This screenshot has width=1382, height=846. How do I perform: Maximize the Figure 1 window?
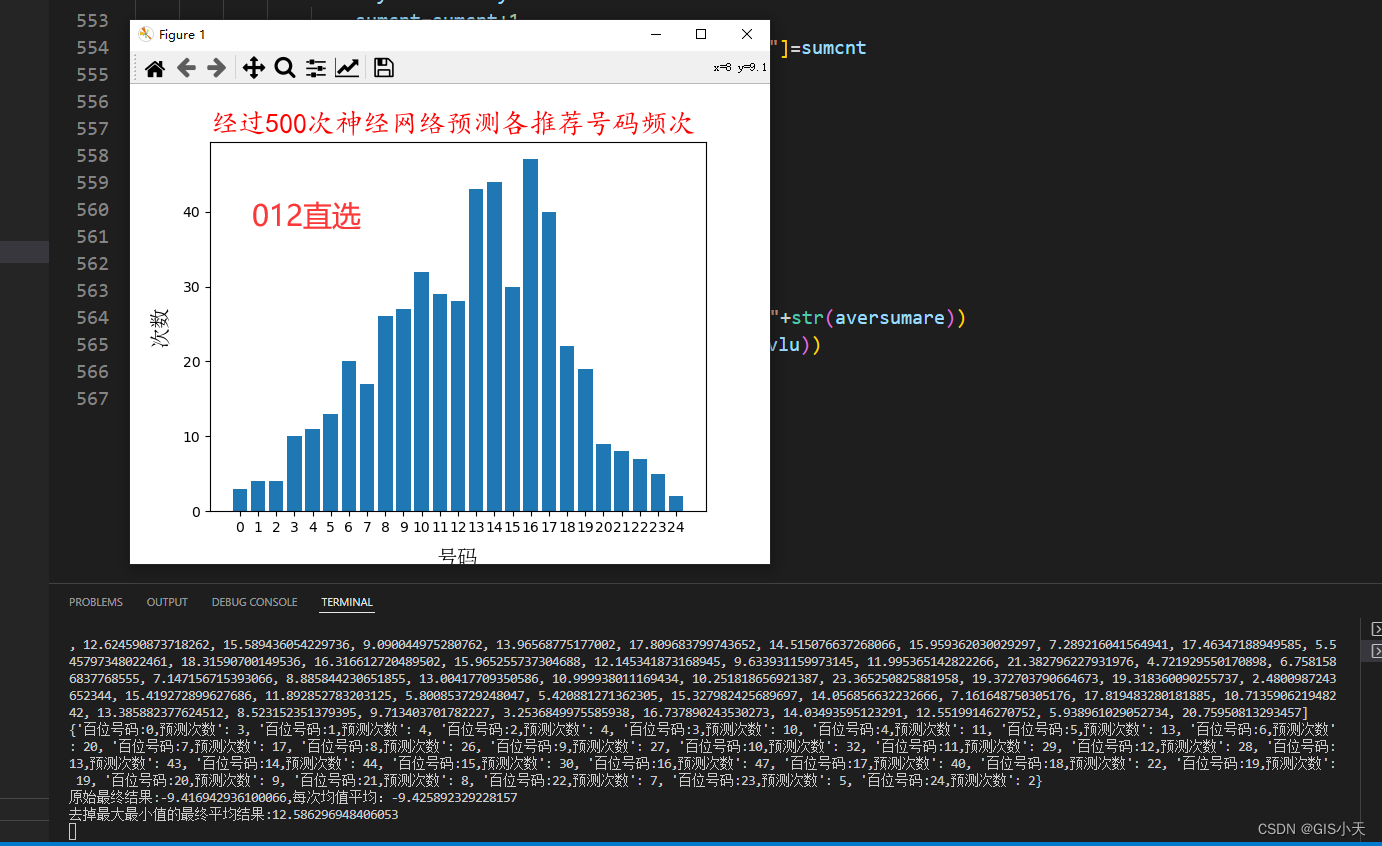click(701, 34)
